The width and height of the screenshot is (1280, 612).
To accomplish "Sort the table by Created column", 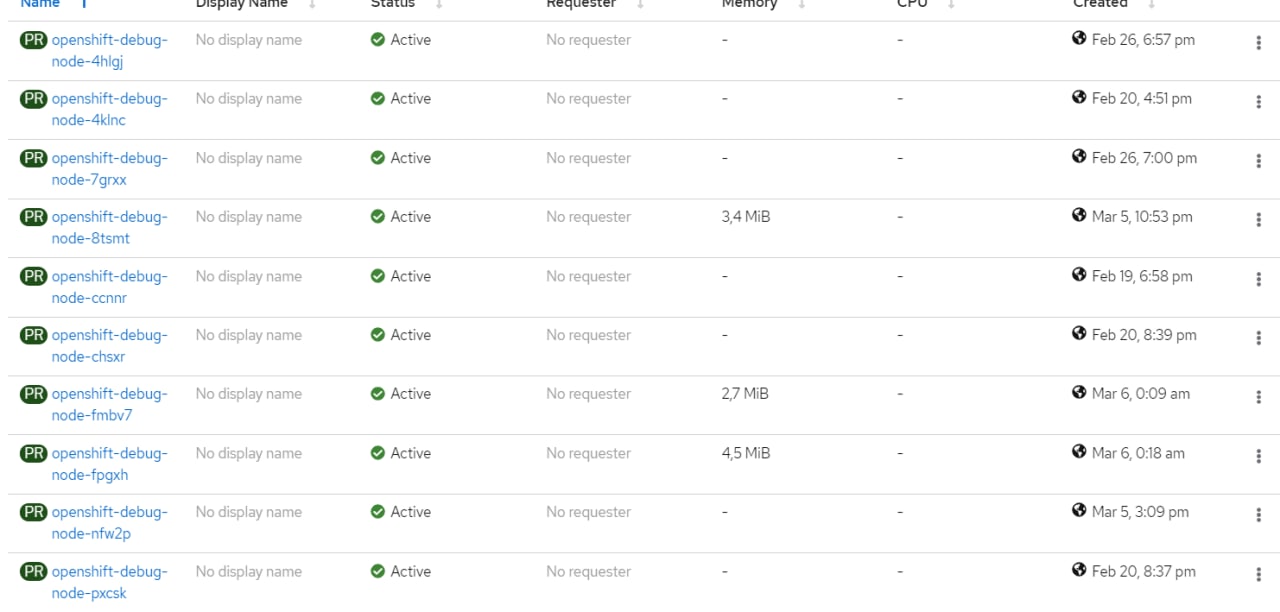I will pyautogui.click(x=1100, y=4).
